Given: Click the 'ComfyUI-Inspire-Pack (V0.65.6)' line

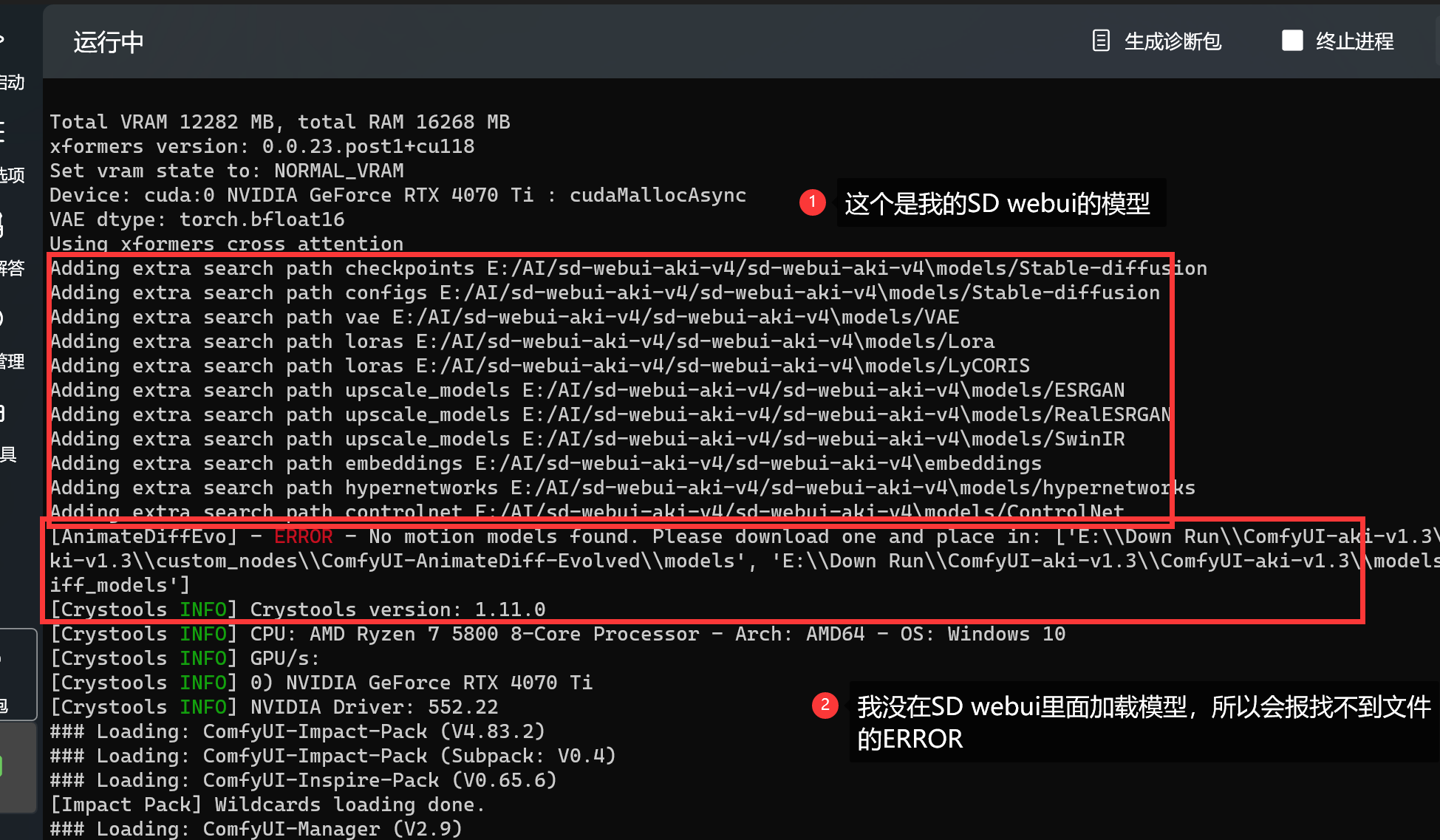Looking at the screenshot, I should [x=304, y=780].
